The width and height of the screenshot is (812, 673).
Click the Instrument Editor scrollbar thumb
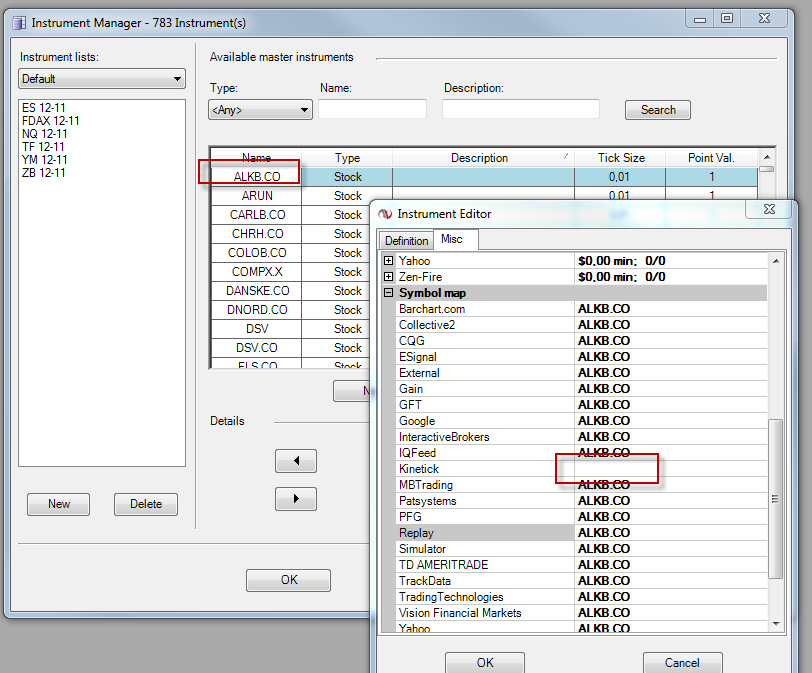(x=775, y=499)
